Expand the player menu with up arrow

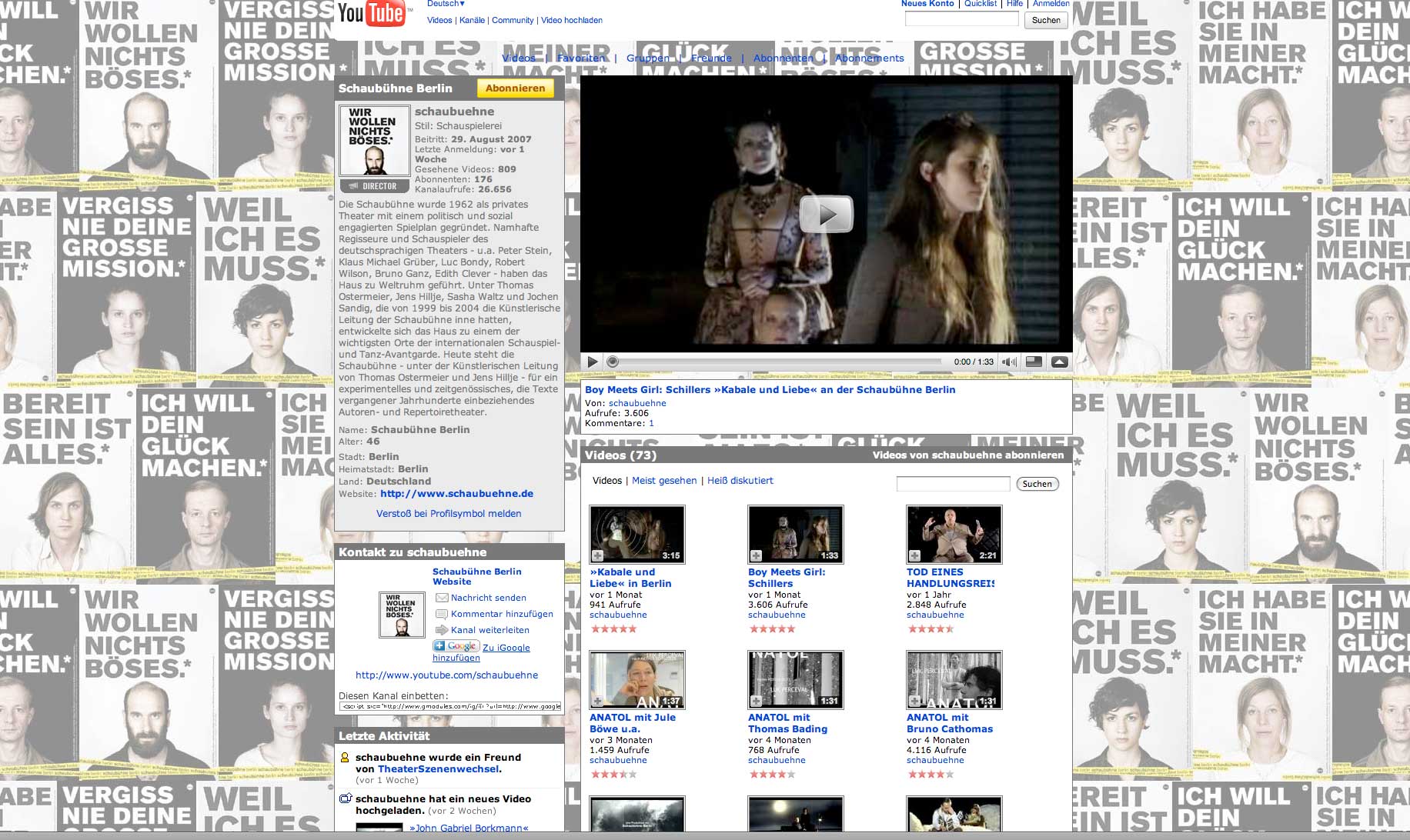pyautogui.click(x=1059, y=362)
